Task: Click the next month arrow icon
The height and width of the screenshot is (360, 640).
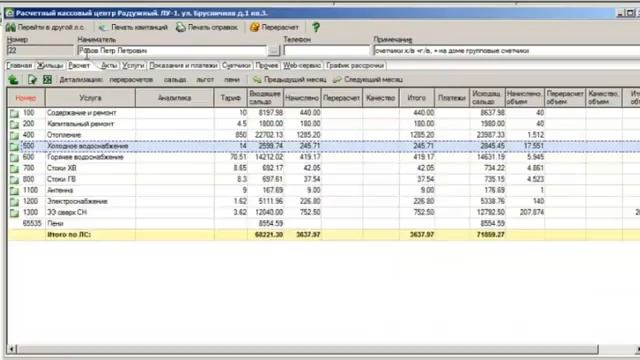Action: 337,80
